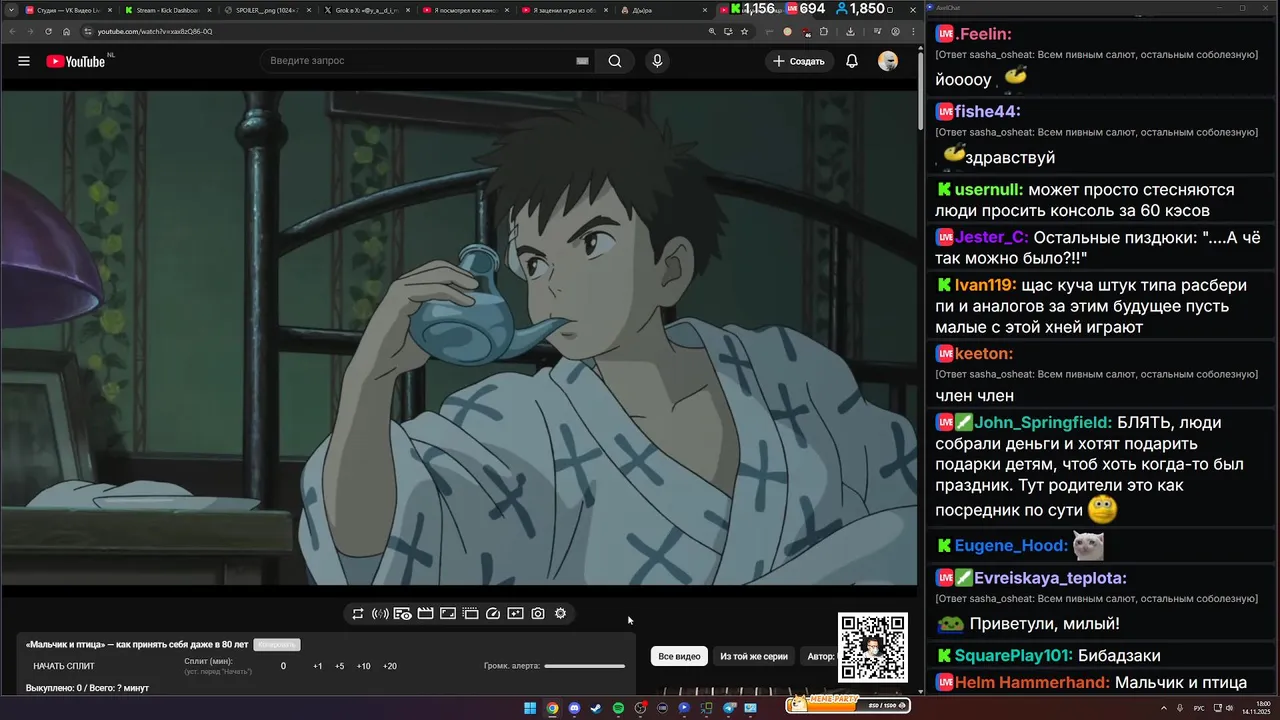
Task: Click username SquarePlay101 in chat
Action: (1014, 656)
